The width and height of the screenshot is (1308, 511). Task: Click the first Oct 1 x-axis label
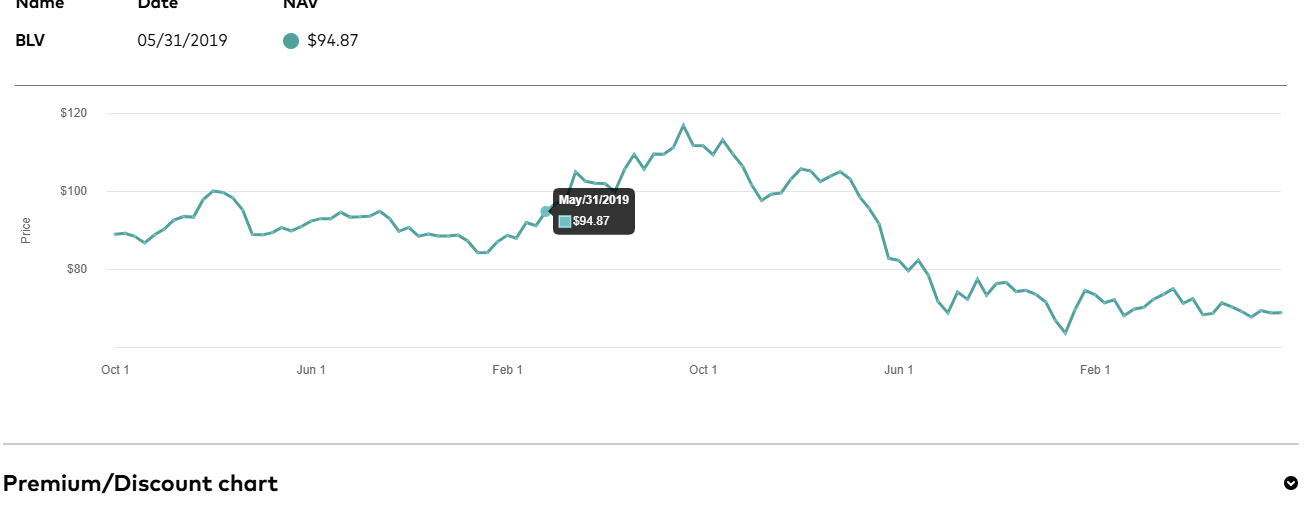point(115,370)
